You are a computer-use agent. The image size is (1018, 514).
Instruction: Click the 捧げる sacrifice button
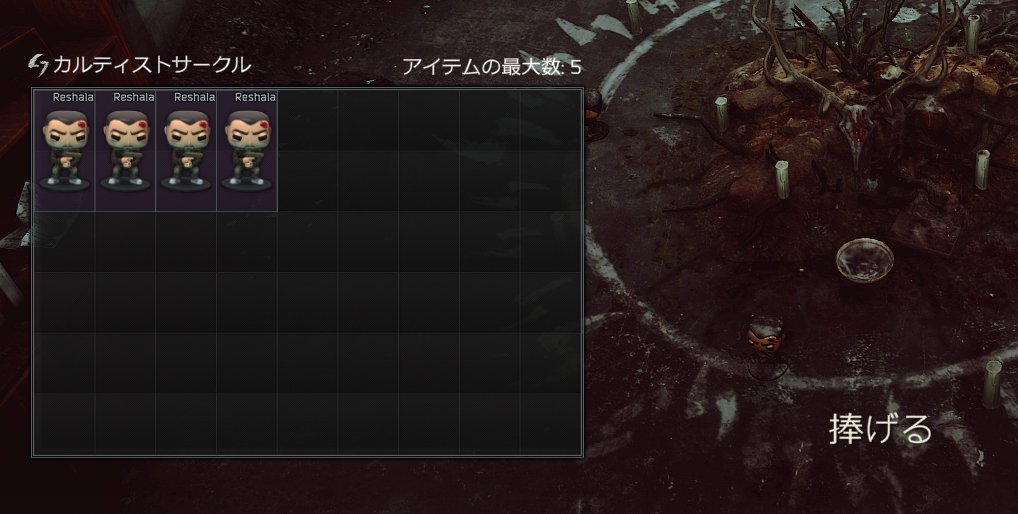(x=880, y=429)
